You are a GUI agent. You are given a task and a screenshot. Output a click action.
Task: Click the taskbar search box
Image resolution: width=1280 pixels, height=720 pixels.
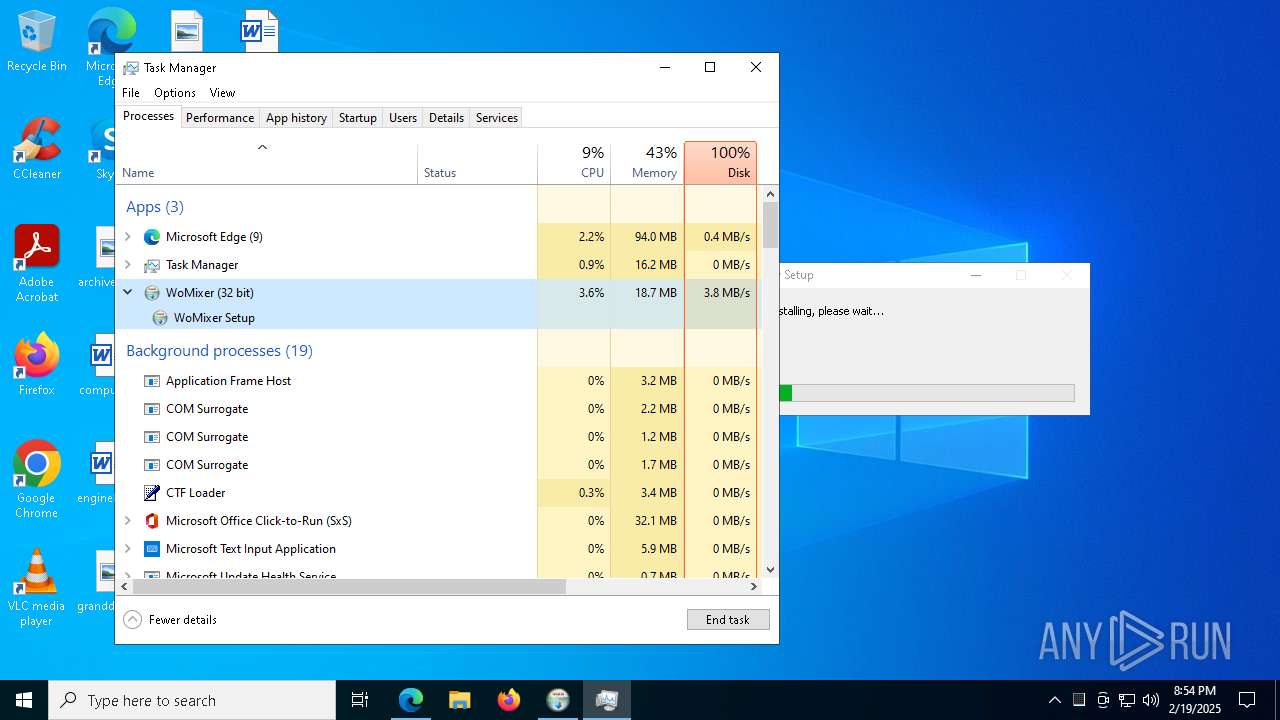(x=192, y=700)
